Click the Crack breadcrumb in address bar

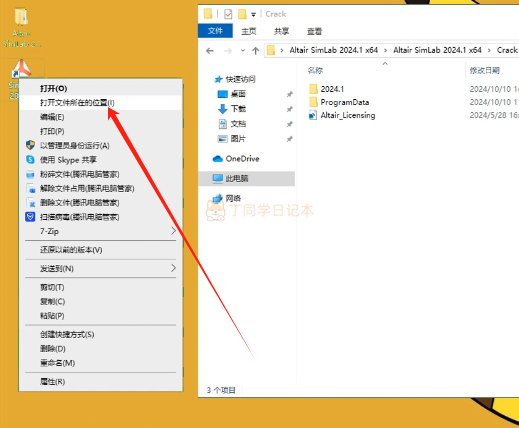(x=507, y=50)
